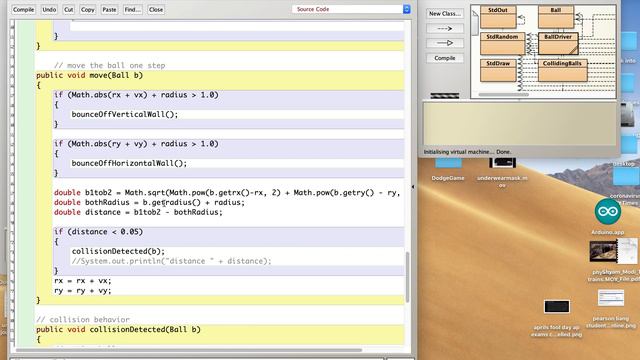Click the horizontal scrollbar in class diagram
Screen dimensions: 640x360
pyautogui.click(x=503, y=95)
